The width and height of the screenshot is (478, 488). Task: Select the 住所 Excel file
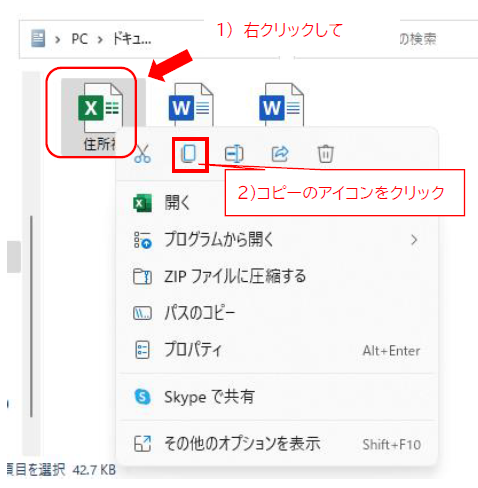pos(99,117)
